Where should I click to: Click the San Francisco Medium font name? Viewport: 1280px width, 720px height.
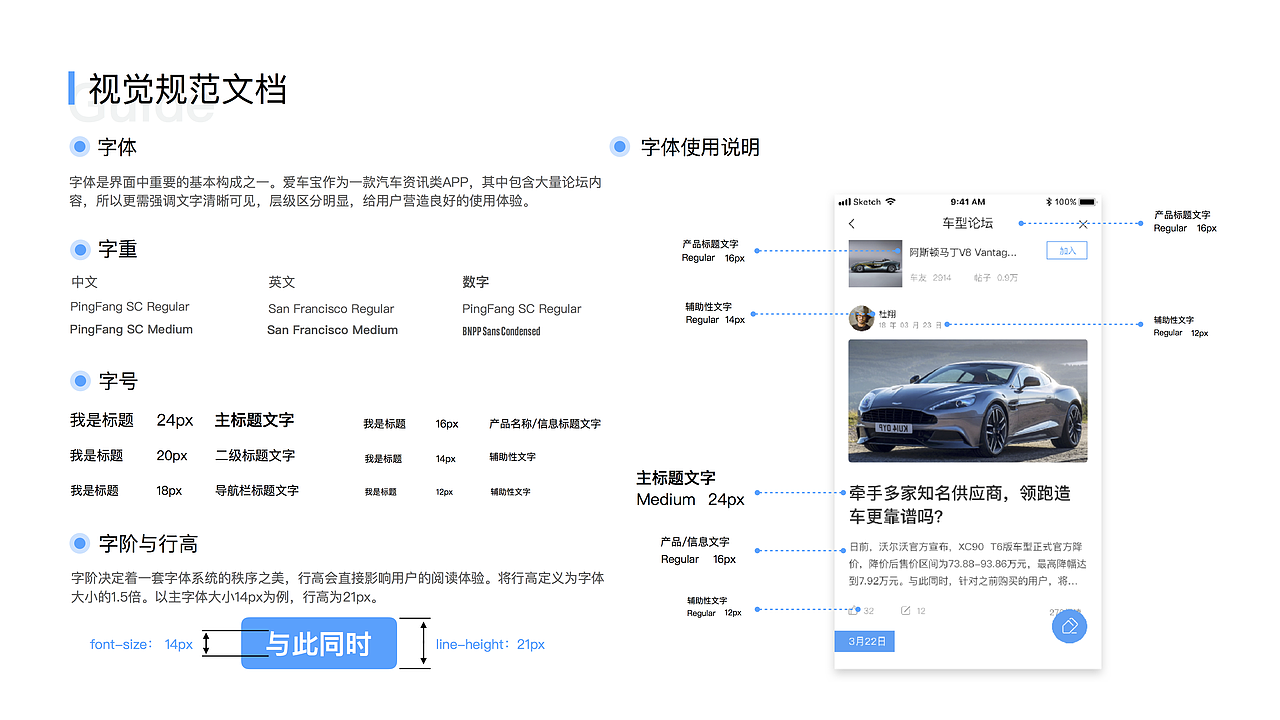(x=333, y=330)
